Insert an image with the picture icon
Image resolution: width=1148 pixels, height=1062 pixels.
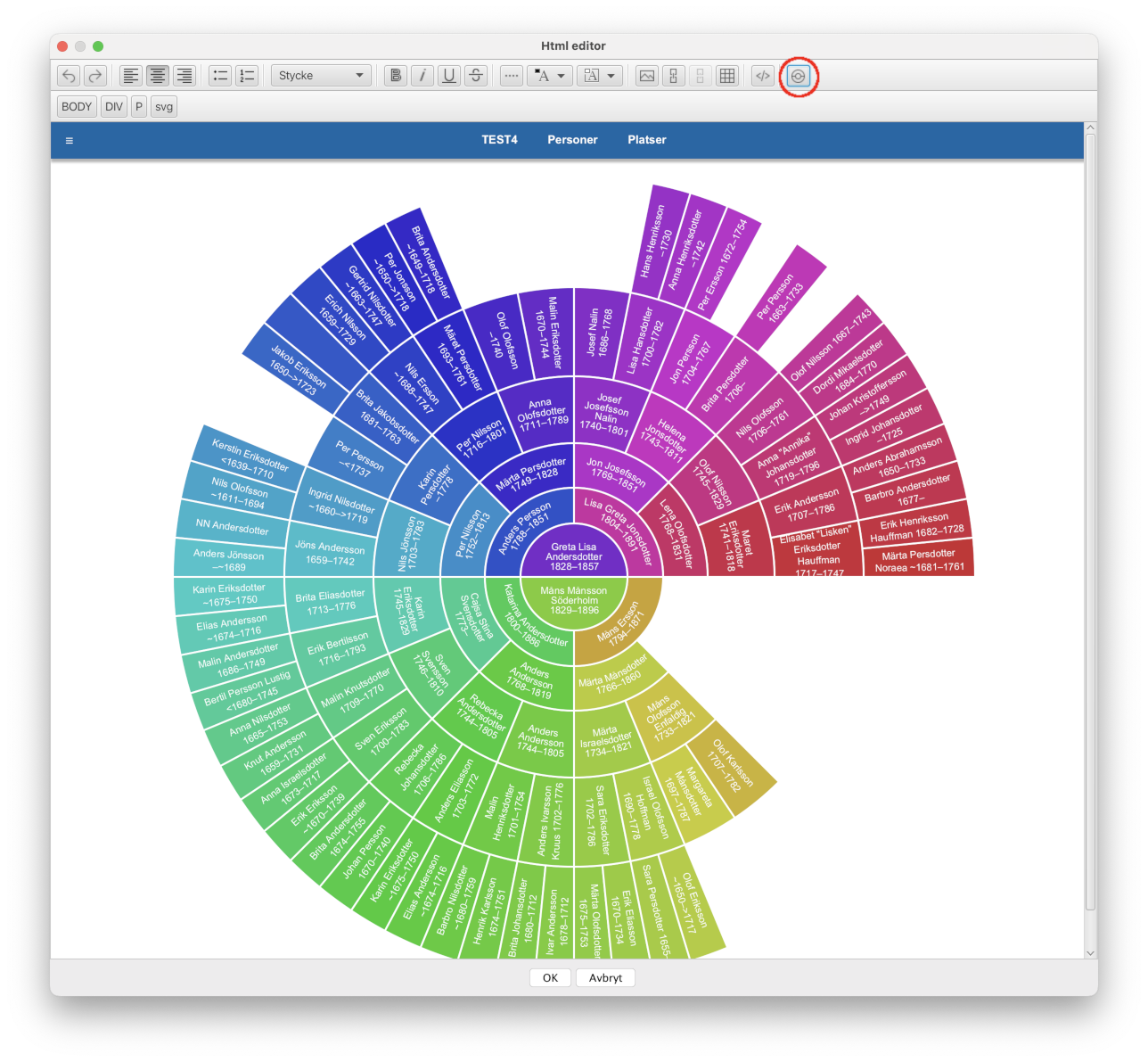point(647,76)
